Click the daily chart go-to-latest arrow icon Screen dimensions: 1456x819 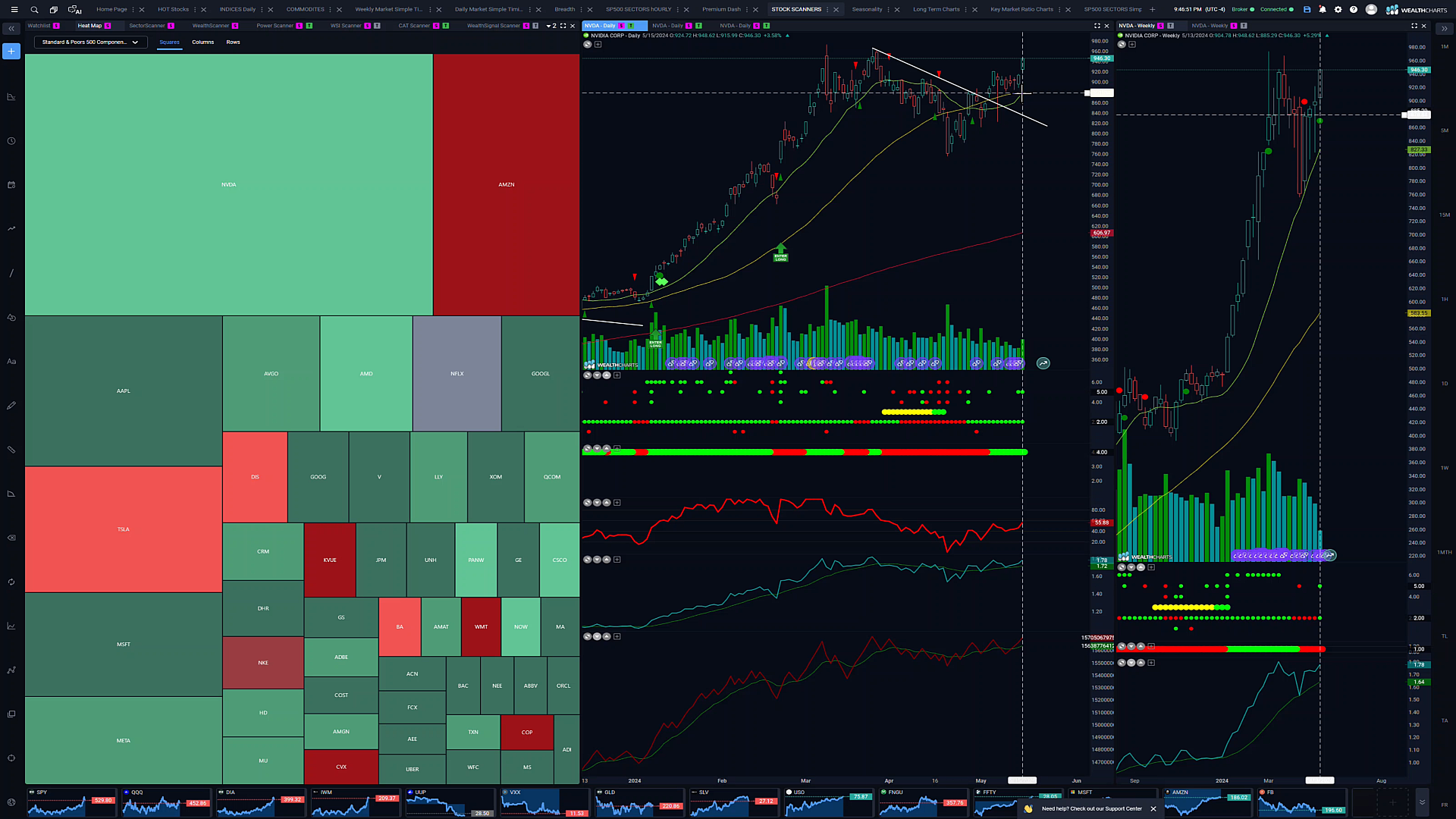pyautogui.click(x=1043, y=363)
